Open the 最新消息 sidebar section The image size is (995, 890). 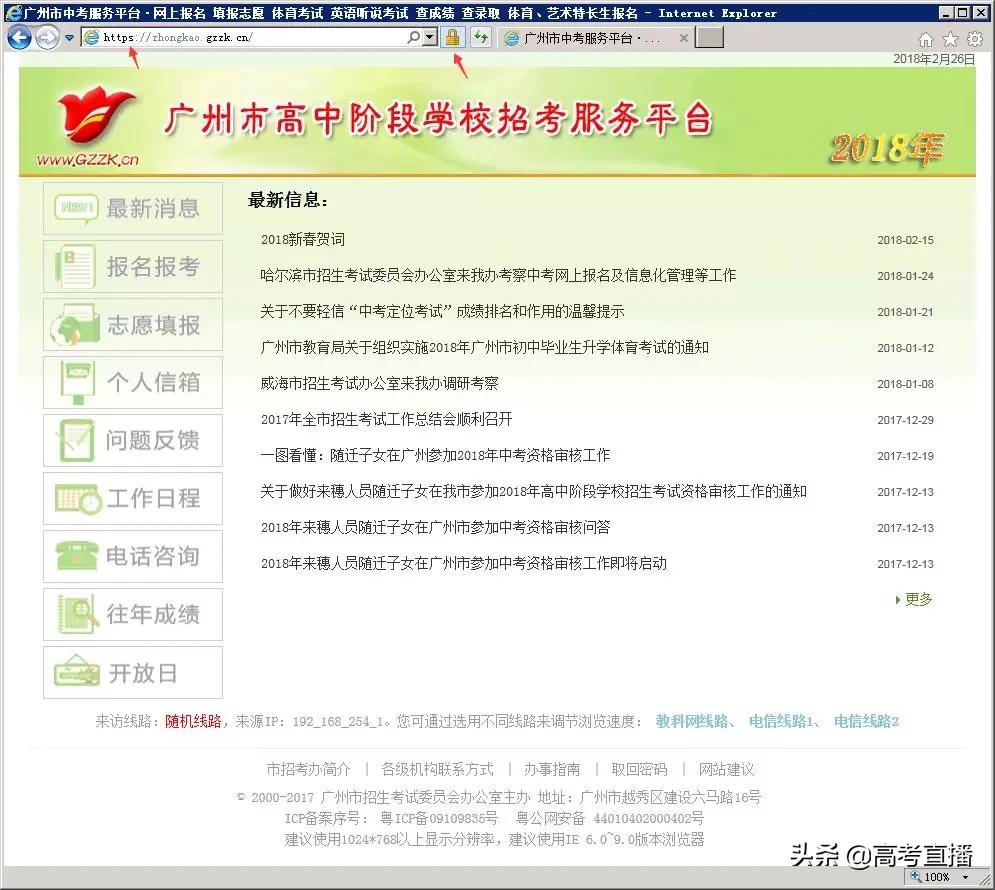tap(132, 208)
